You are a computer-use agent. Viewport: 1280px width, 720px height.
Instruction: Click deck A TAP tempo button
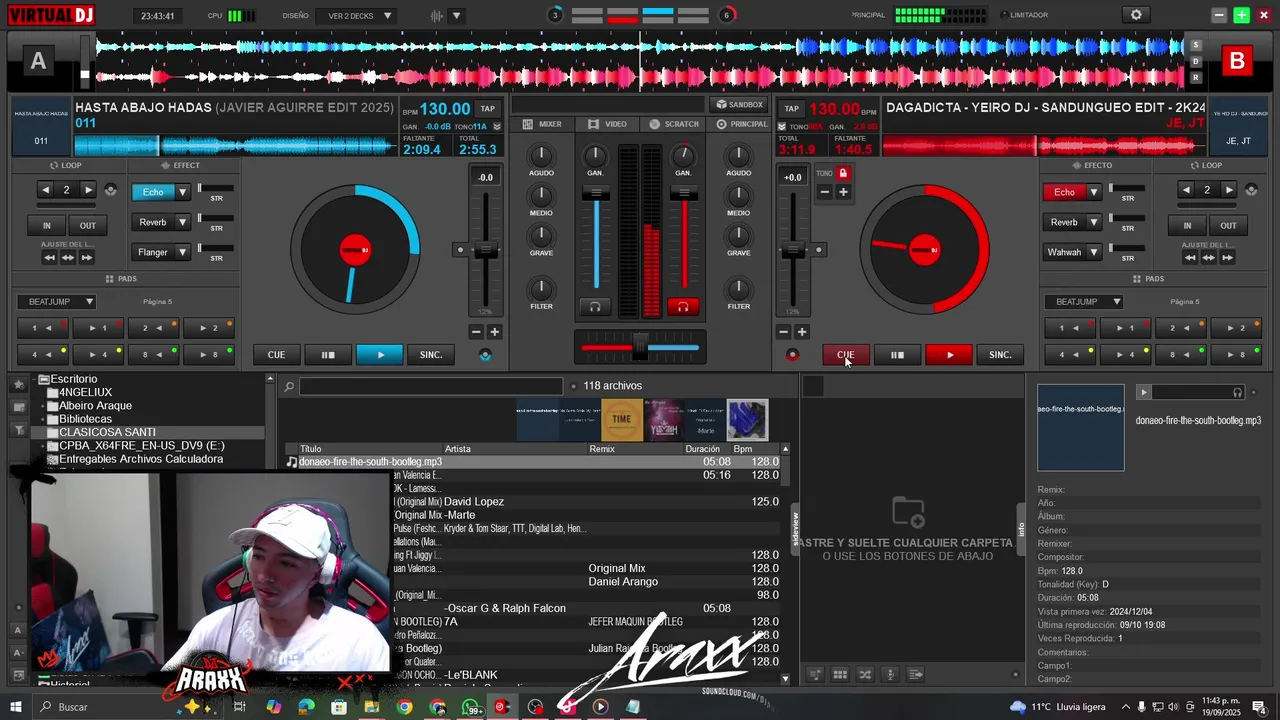tap(487, 108)
